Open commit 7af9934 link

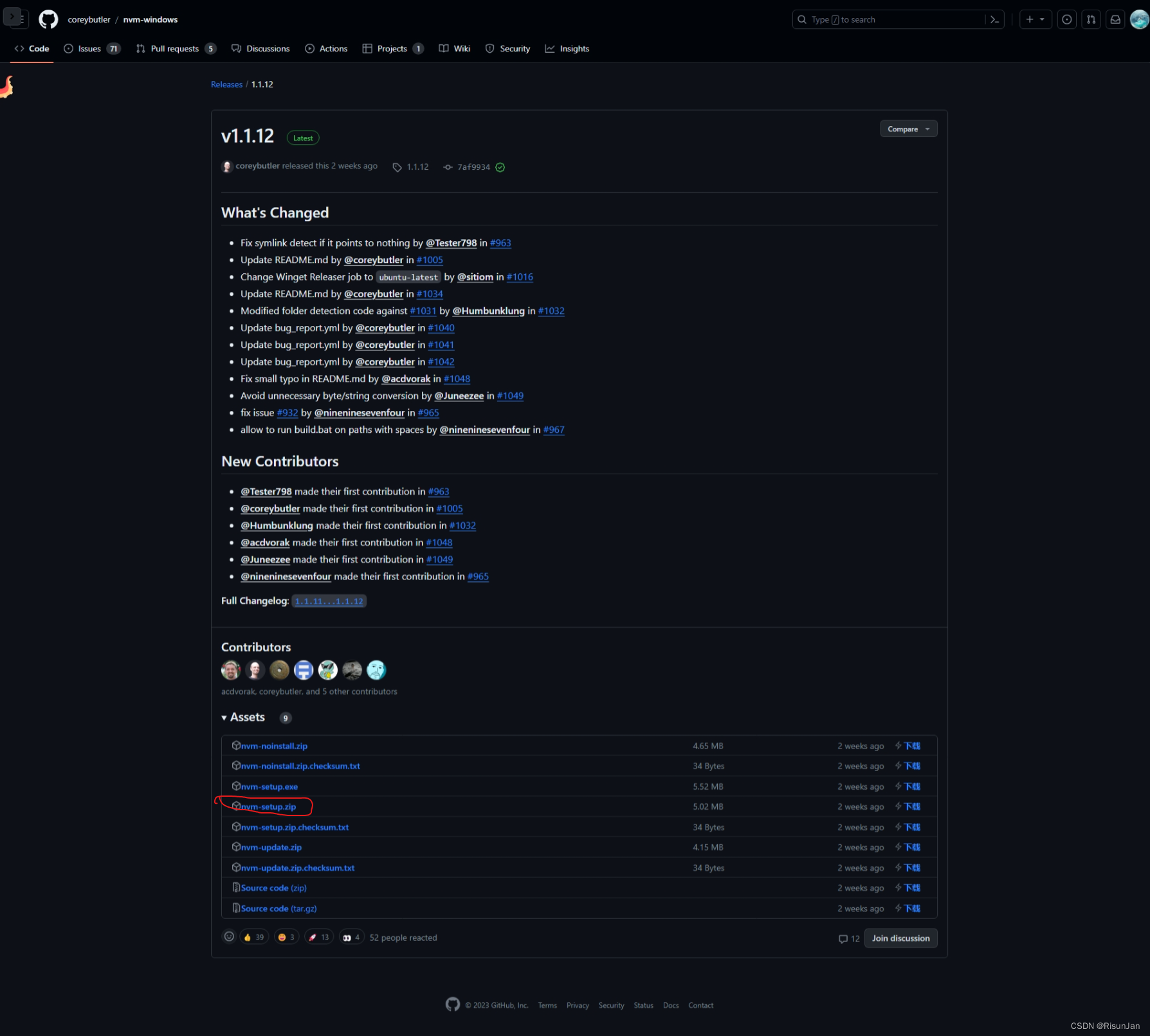tap(473, 167)
